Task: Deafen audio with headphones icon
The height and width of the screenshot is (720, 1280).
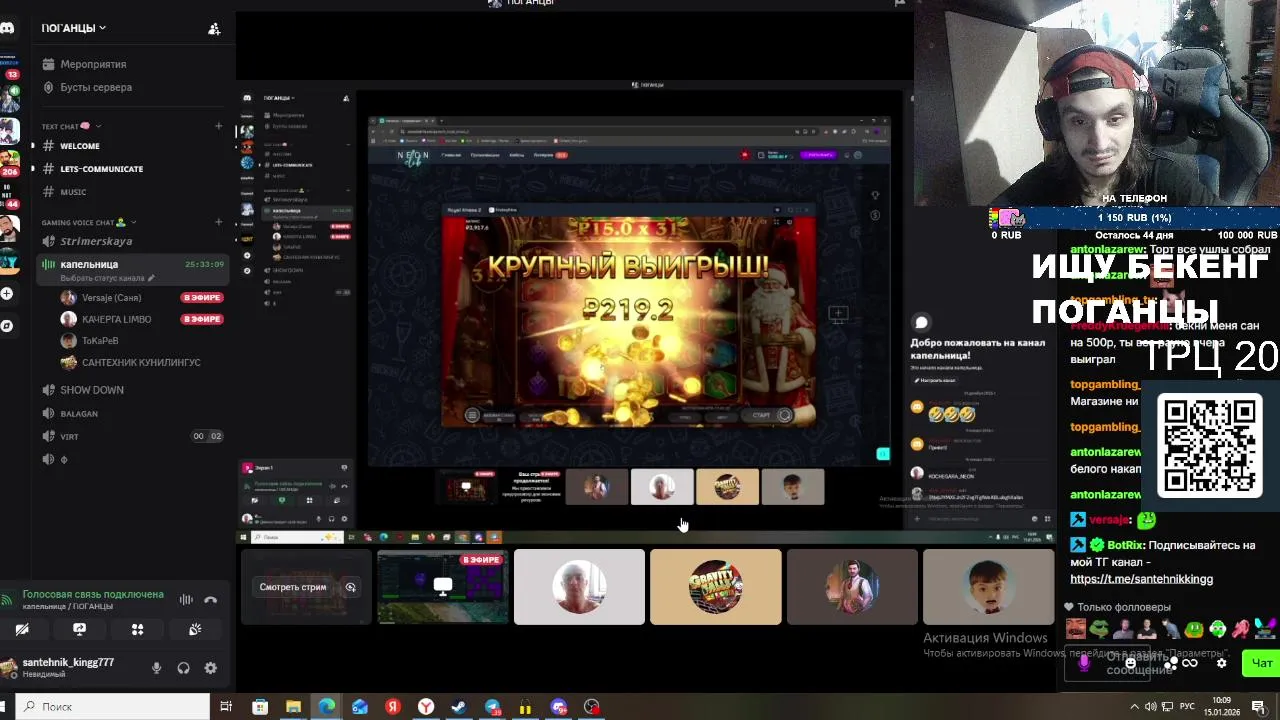Action: tap(183, 668)
